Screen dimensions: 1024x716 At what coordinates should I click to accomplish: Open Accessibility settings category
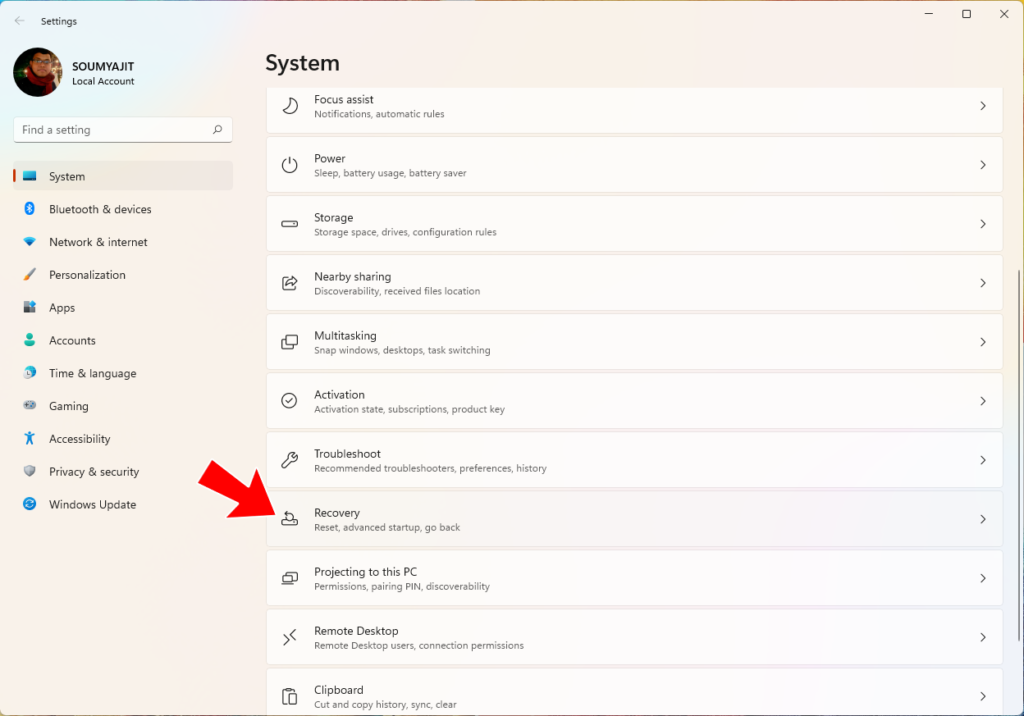pyautogui.click(x=123, y=438)
